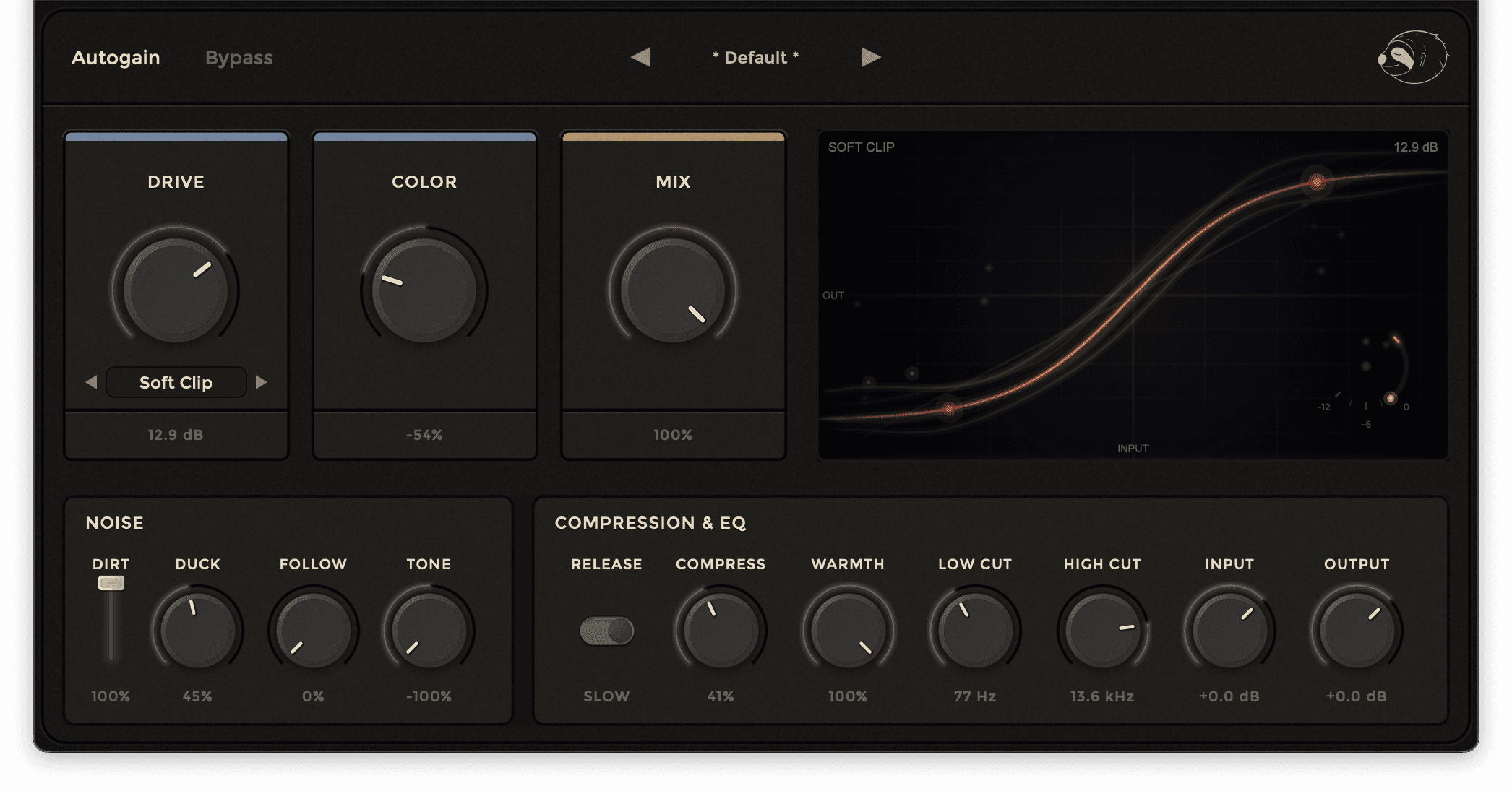Toggle the Release slow/fast switch
Screen dimensions: 1512x791
click(606, 631)
